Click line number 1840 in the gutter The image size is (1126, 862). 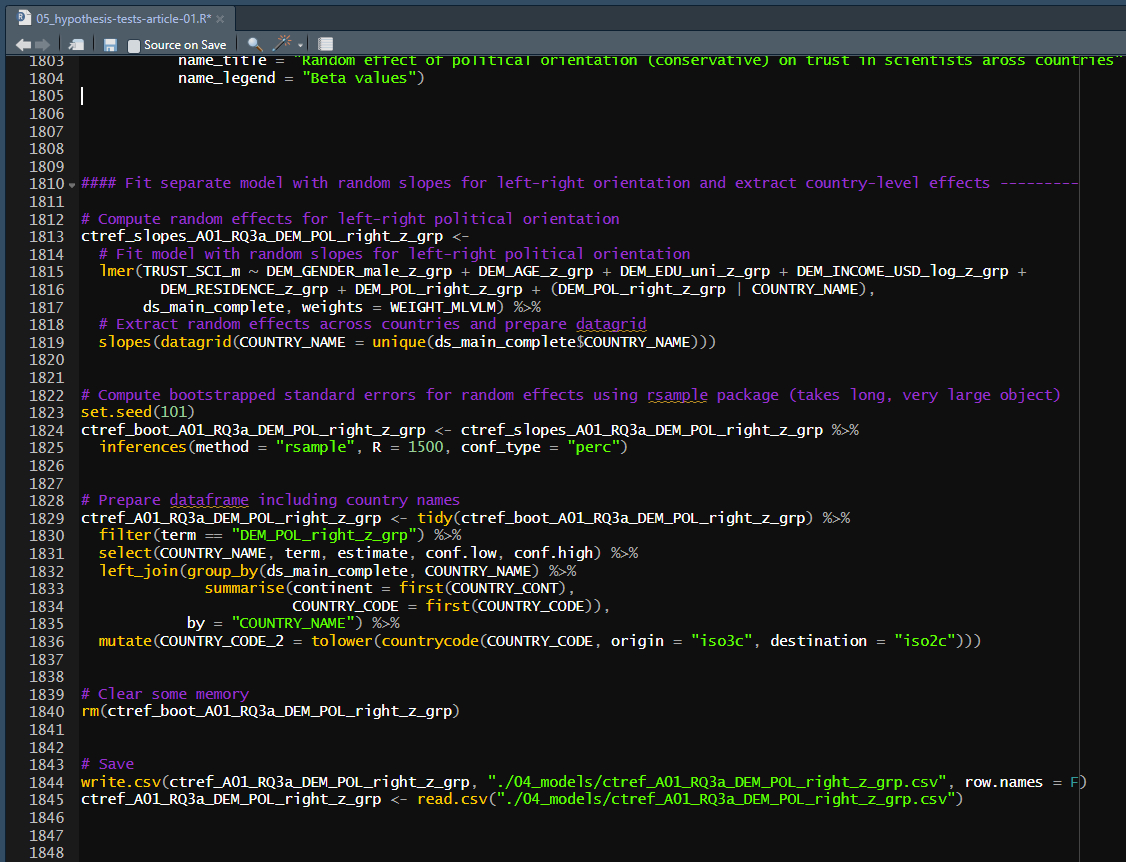47,711
